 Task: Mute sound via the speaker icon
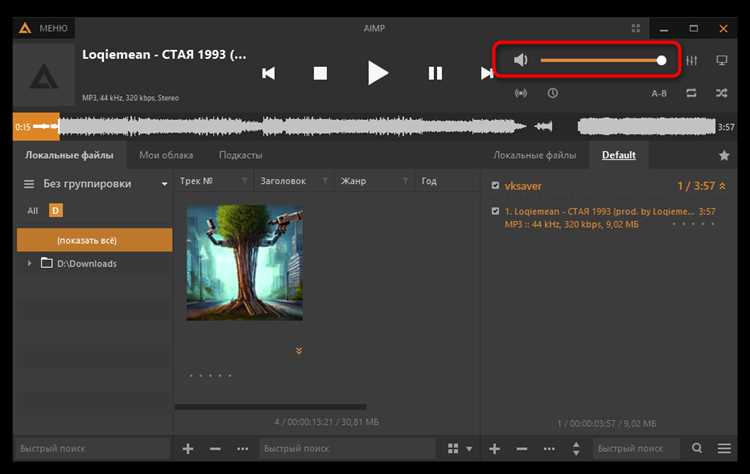(520, 60)
